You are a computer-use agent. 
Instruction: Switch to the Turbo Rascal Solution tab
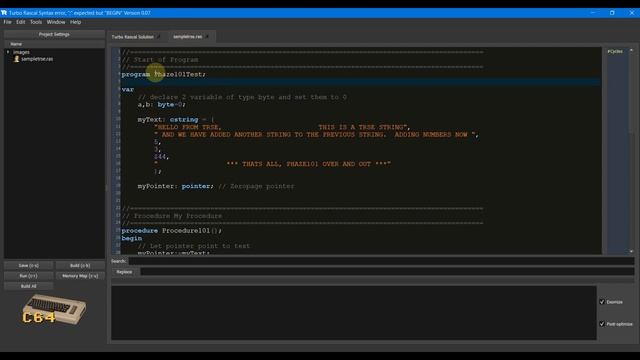pyautogui.click(x=133, y=37)
